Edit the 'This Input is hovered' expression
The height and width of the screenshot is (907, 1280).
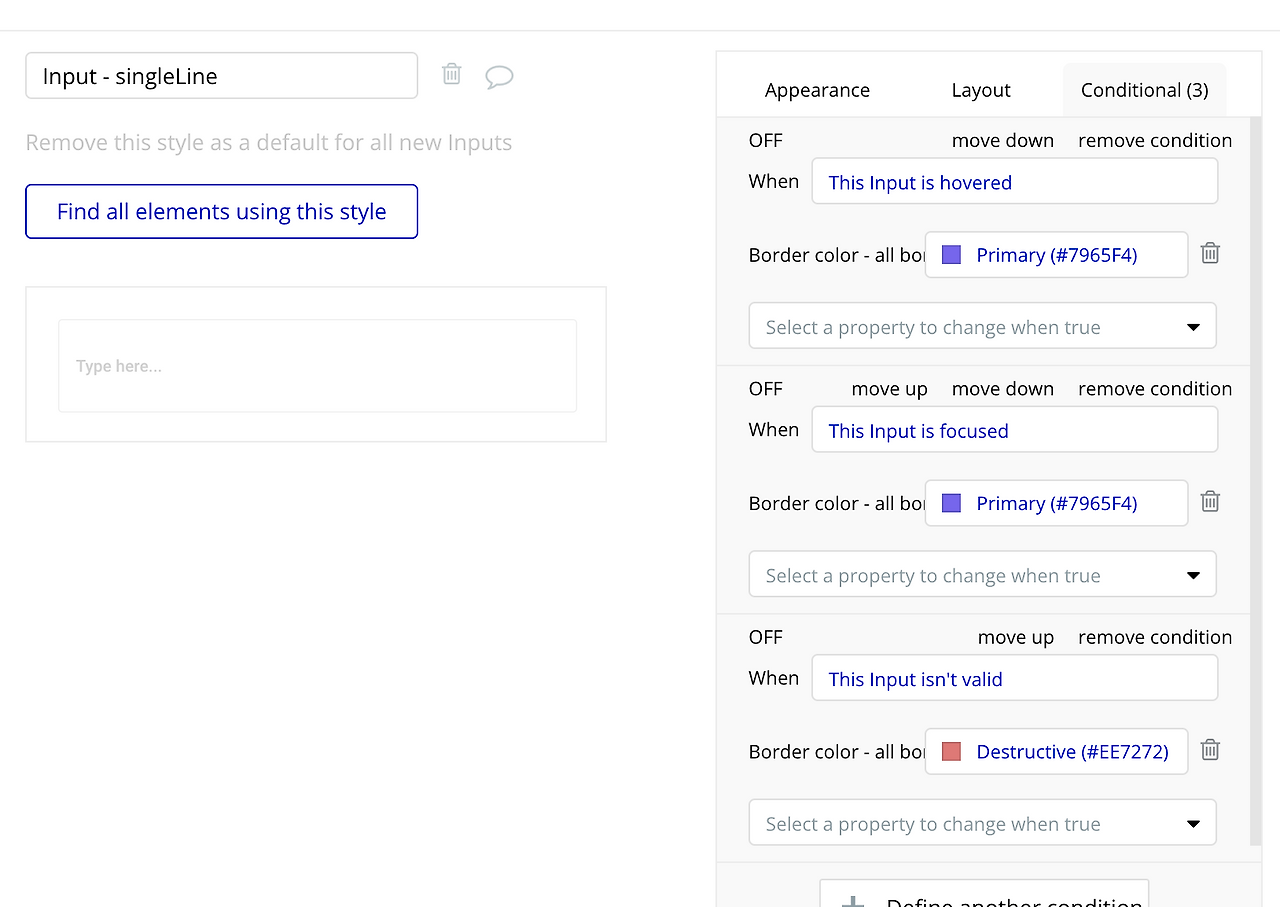(1014, 182)
